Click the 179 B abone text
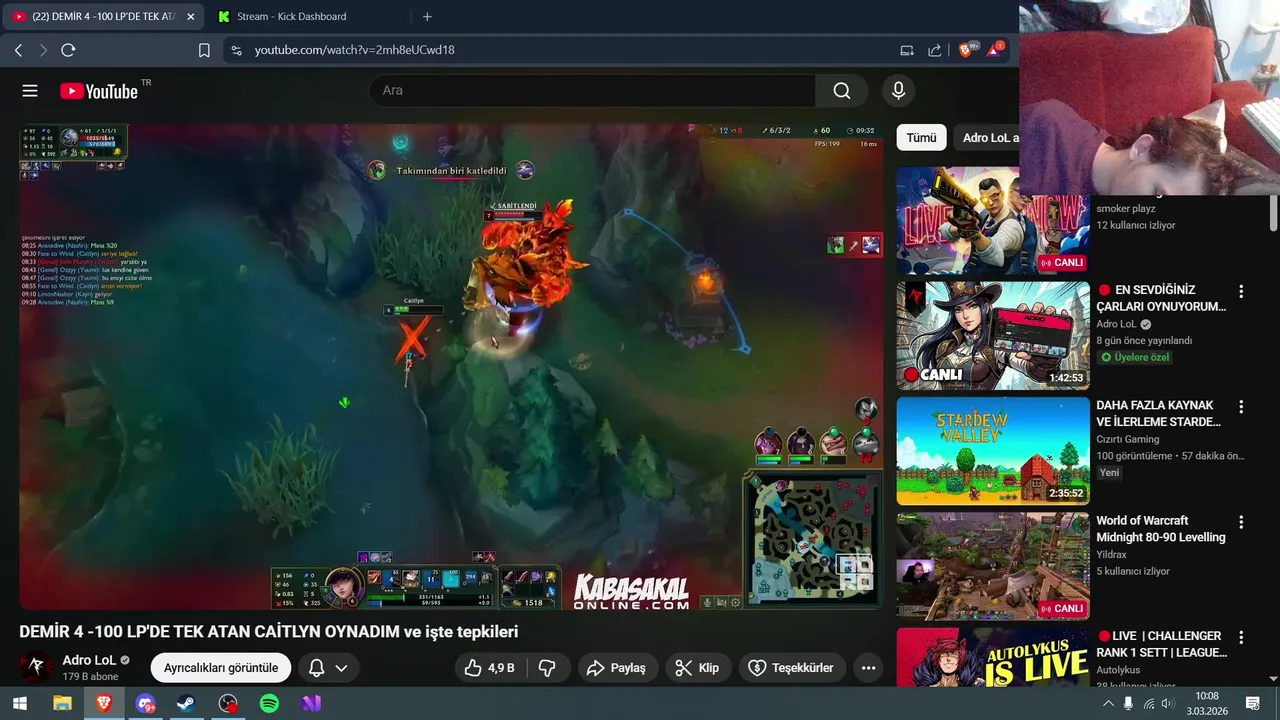 coord(90,677)
